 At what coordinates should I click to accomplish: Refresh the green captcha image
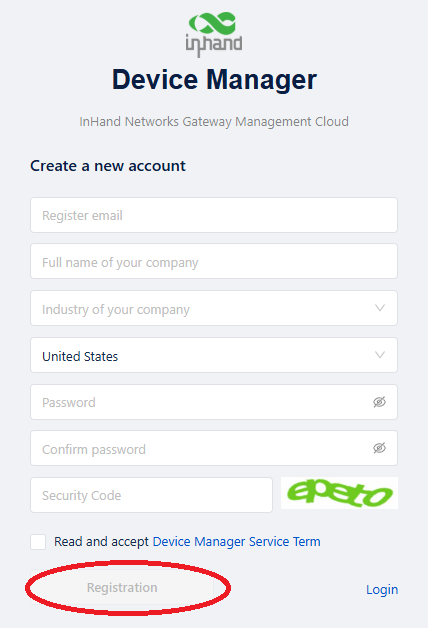click(x=340, y=493)
